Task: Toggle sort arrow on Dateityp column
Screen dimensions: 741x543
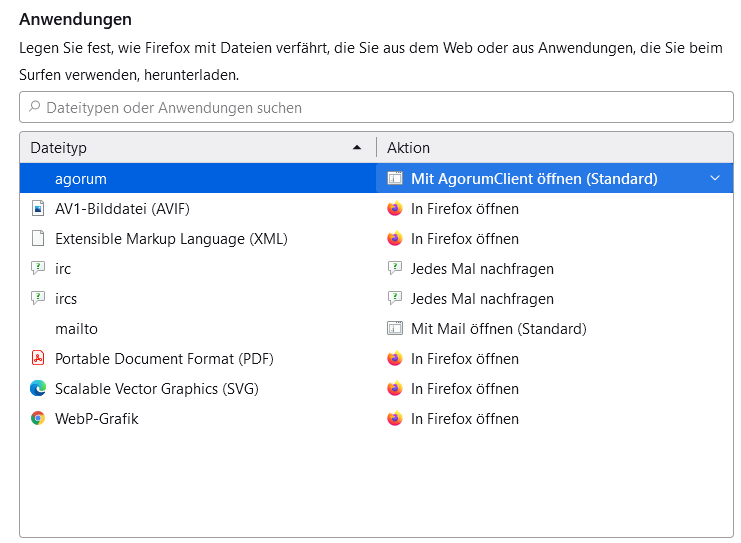Action: (x=357, y=147)
